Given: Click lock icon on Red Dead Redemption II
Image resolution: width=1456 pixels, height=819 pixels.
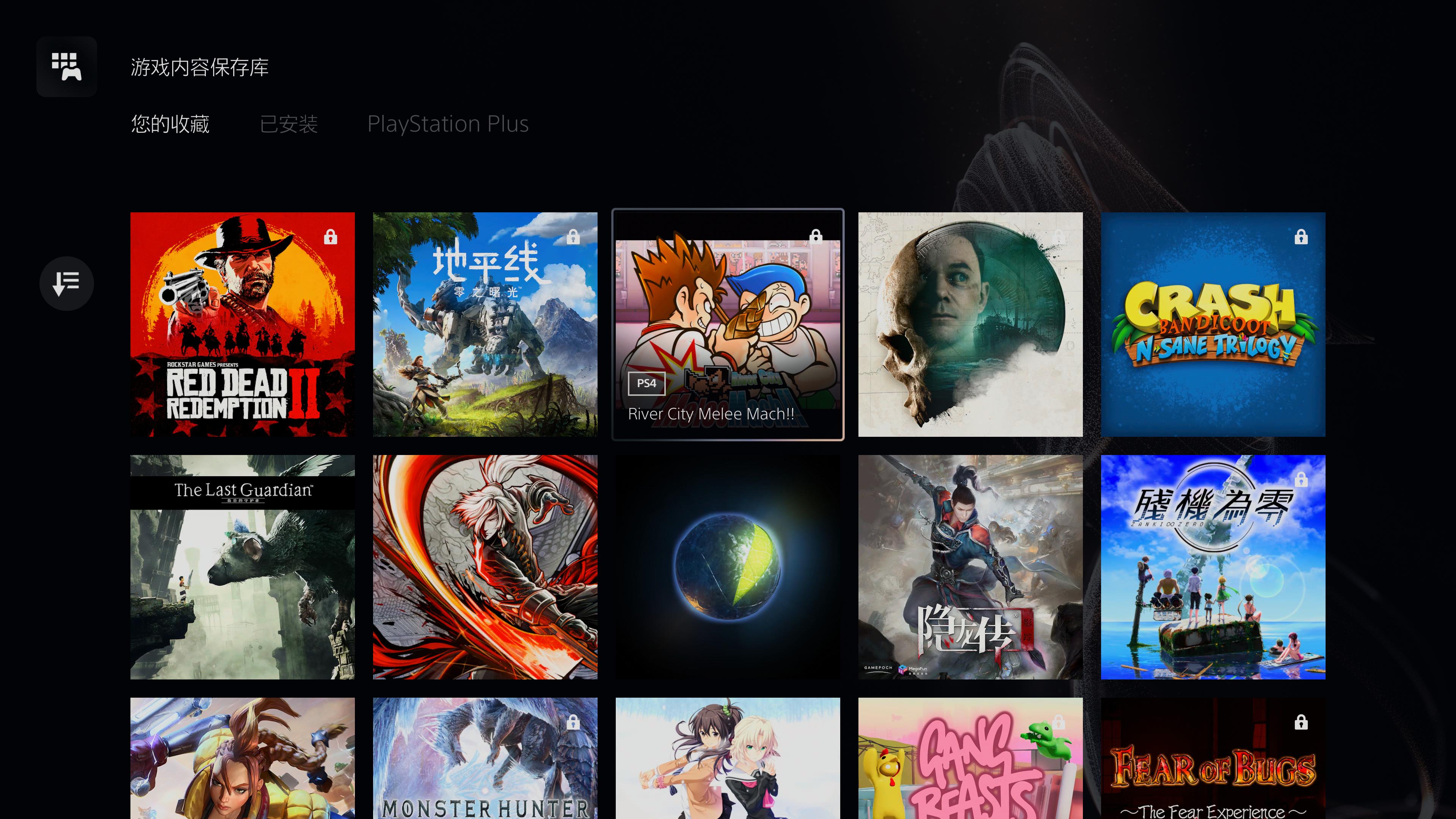Looking at the screenshot, I should click(331, 237).
